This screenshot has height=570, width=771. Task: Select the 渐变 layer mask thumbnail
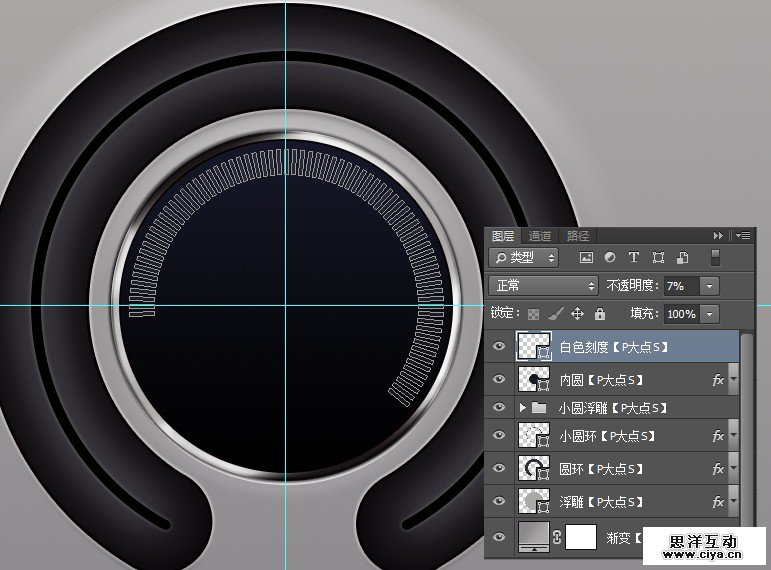pyautogui.click(x=581, y=537)
